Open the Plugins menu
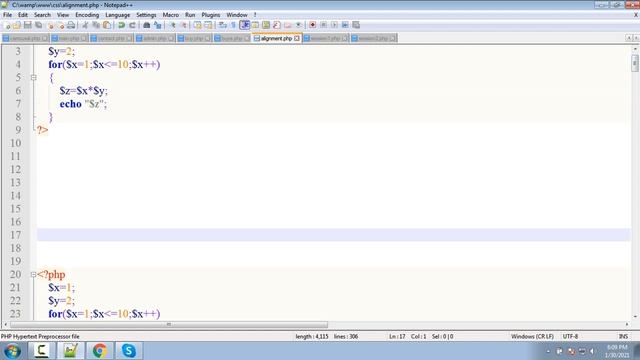The image size is (640, 360). [x=211, y=15]
